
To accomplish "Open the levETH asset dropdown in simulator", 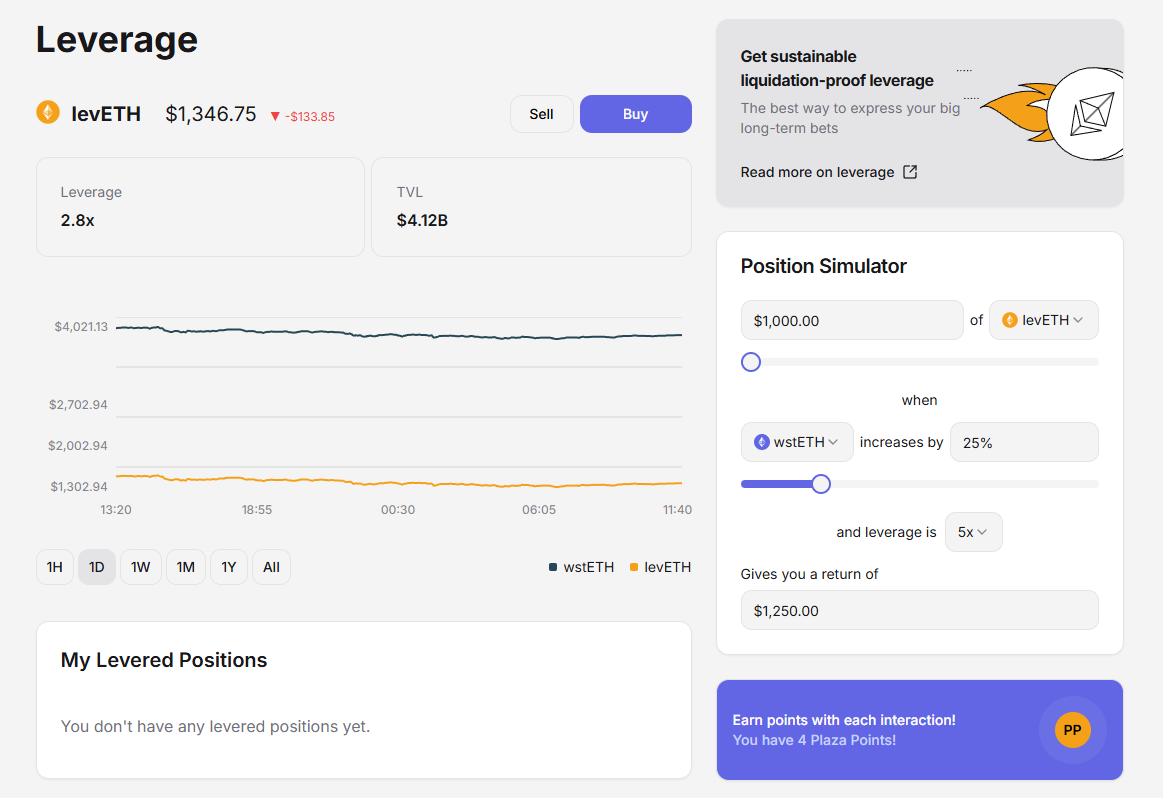I will 1043,320.
